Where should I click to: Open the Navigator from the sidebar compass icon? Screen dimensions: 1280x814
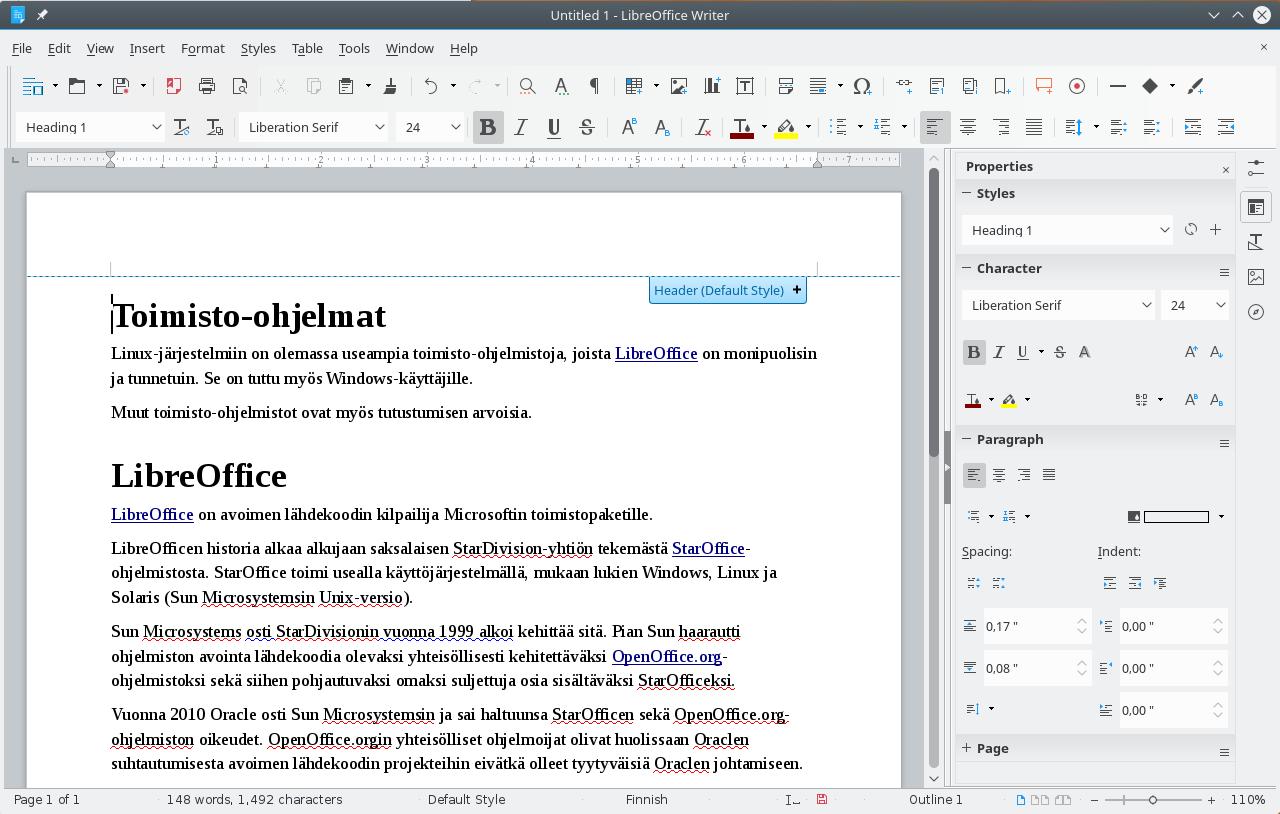point(1256,312)
